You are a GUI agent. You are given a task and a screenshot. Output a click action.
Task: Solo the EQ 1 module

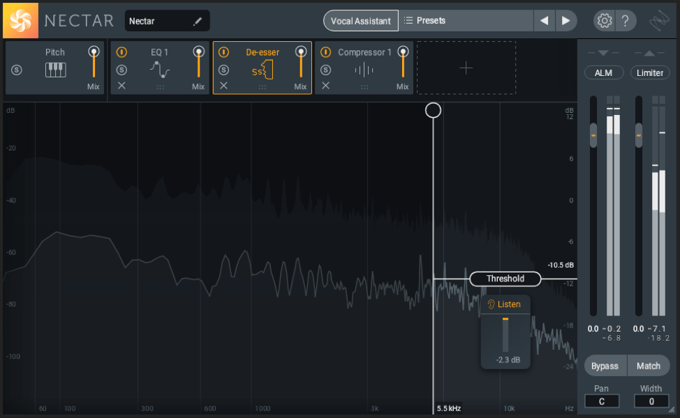[x=121, y=70]
